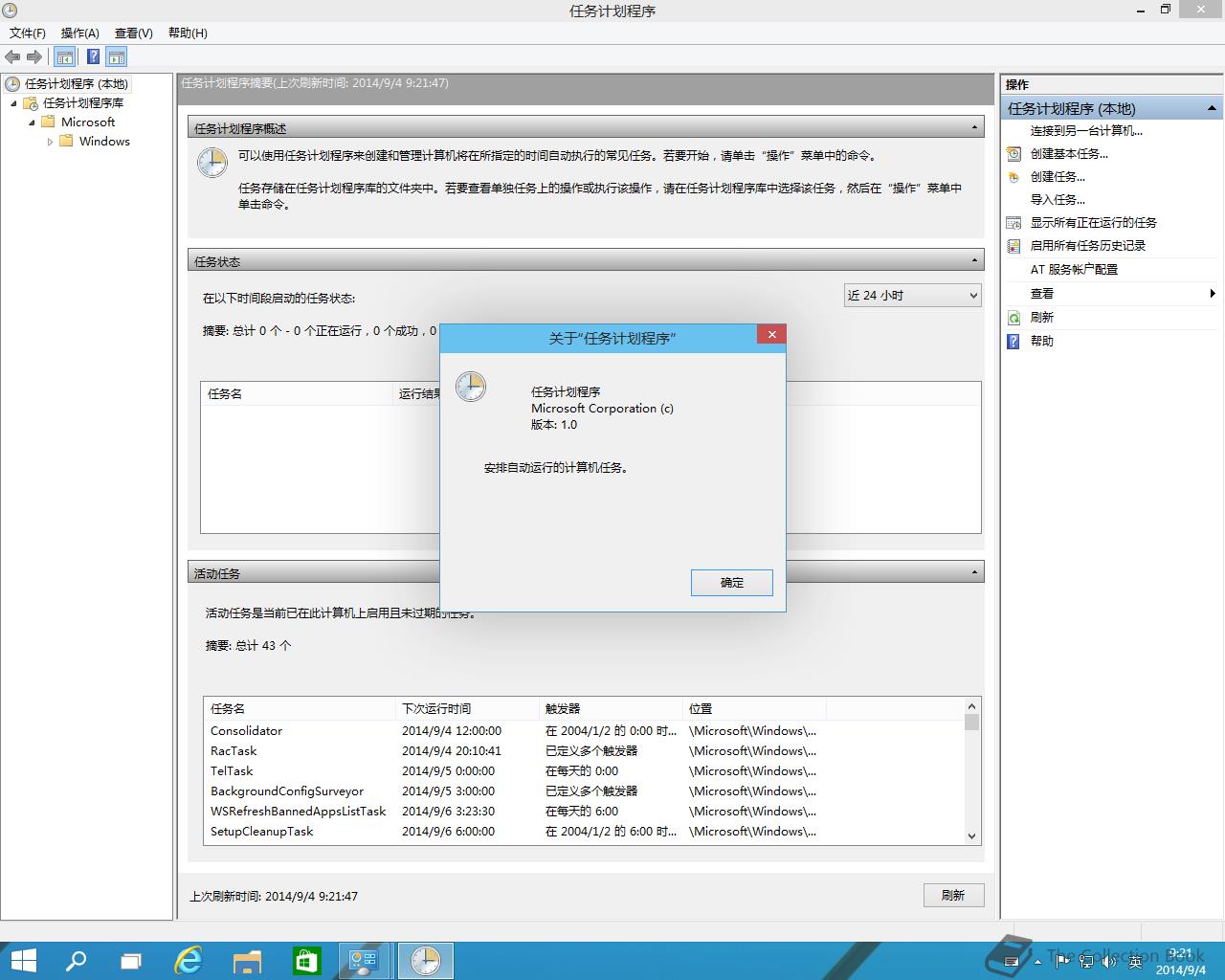Screen dimensions: 1225x980
Task: Click the active tasks list scroll-down arrow
Action: point(971,835)
